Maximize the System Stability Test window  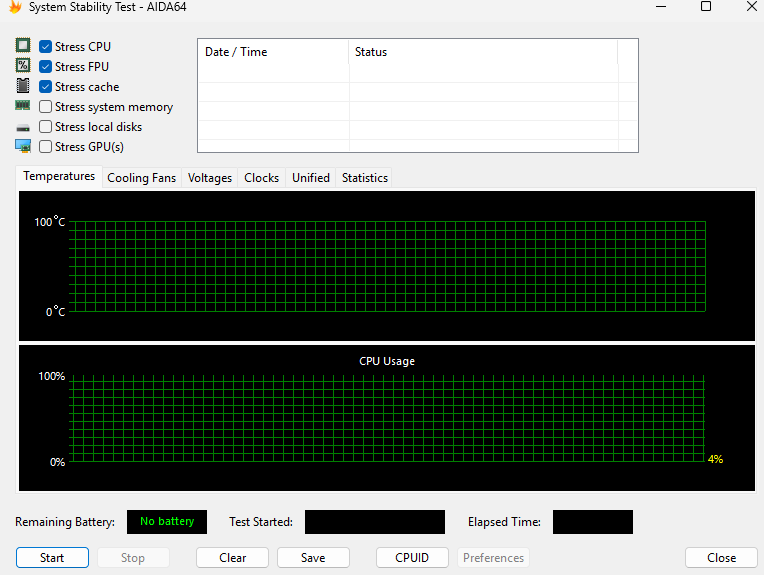(706, 6)
